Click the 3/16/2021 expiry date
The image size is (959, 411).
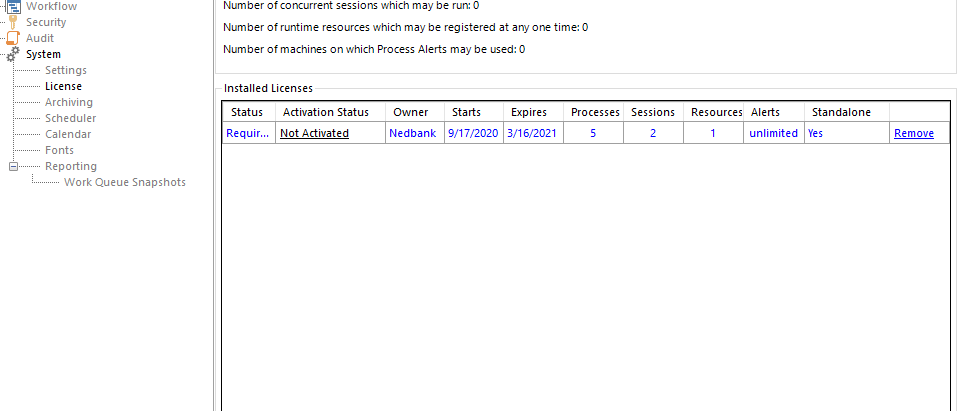pos(532,133)
